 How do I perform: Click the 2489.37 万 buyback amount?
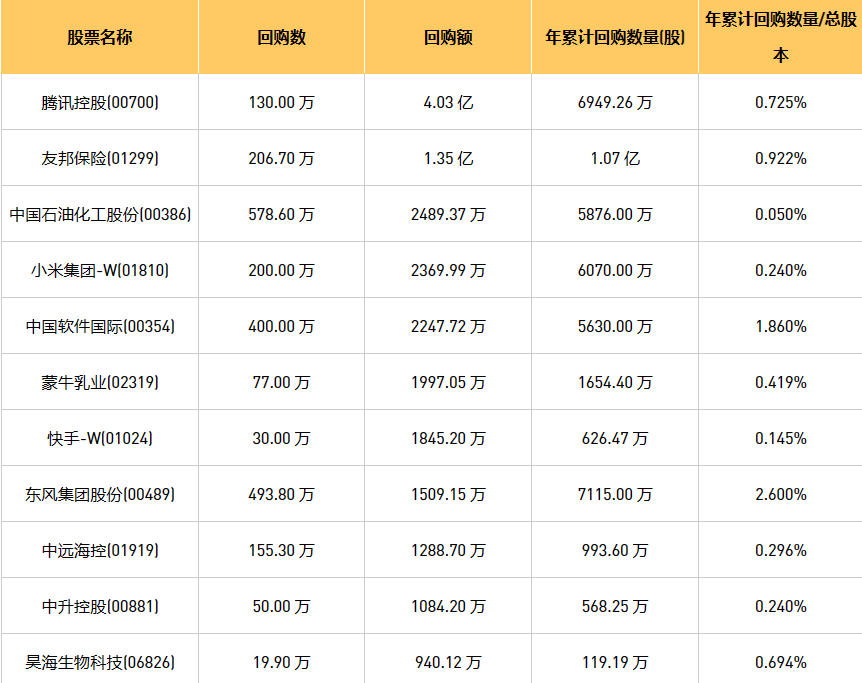pyautogui.click(x=448, y=214)
